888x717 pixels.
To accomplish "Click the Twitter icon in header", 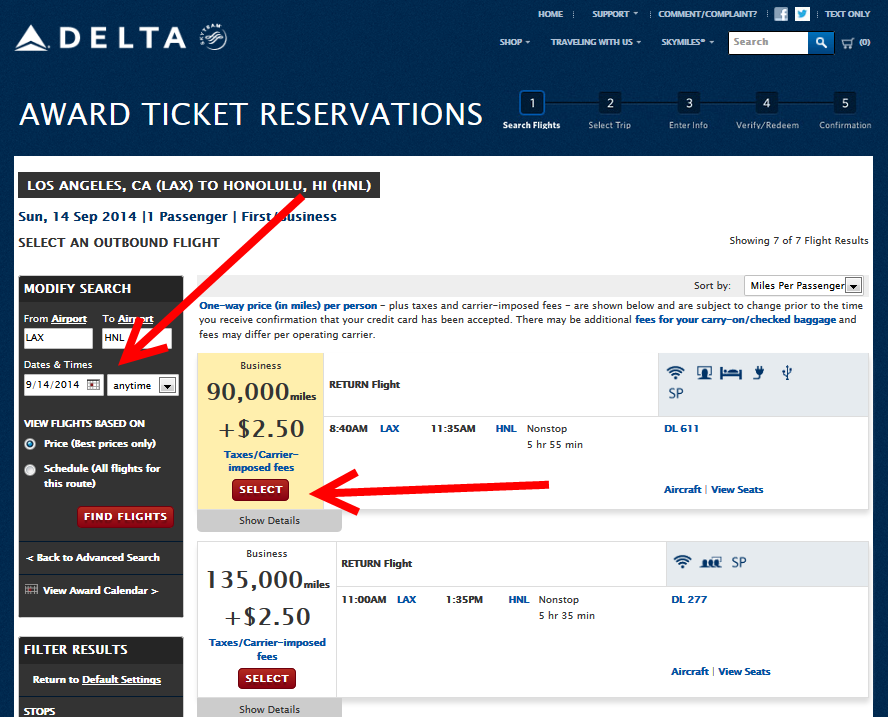I will tap(802, 14).
